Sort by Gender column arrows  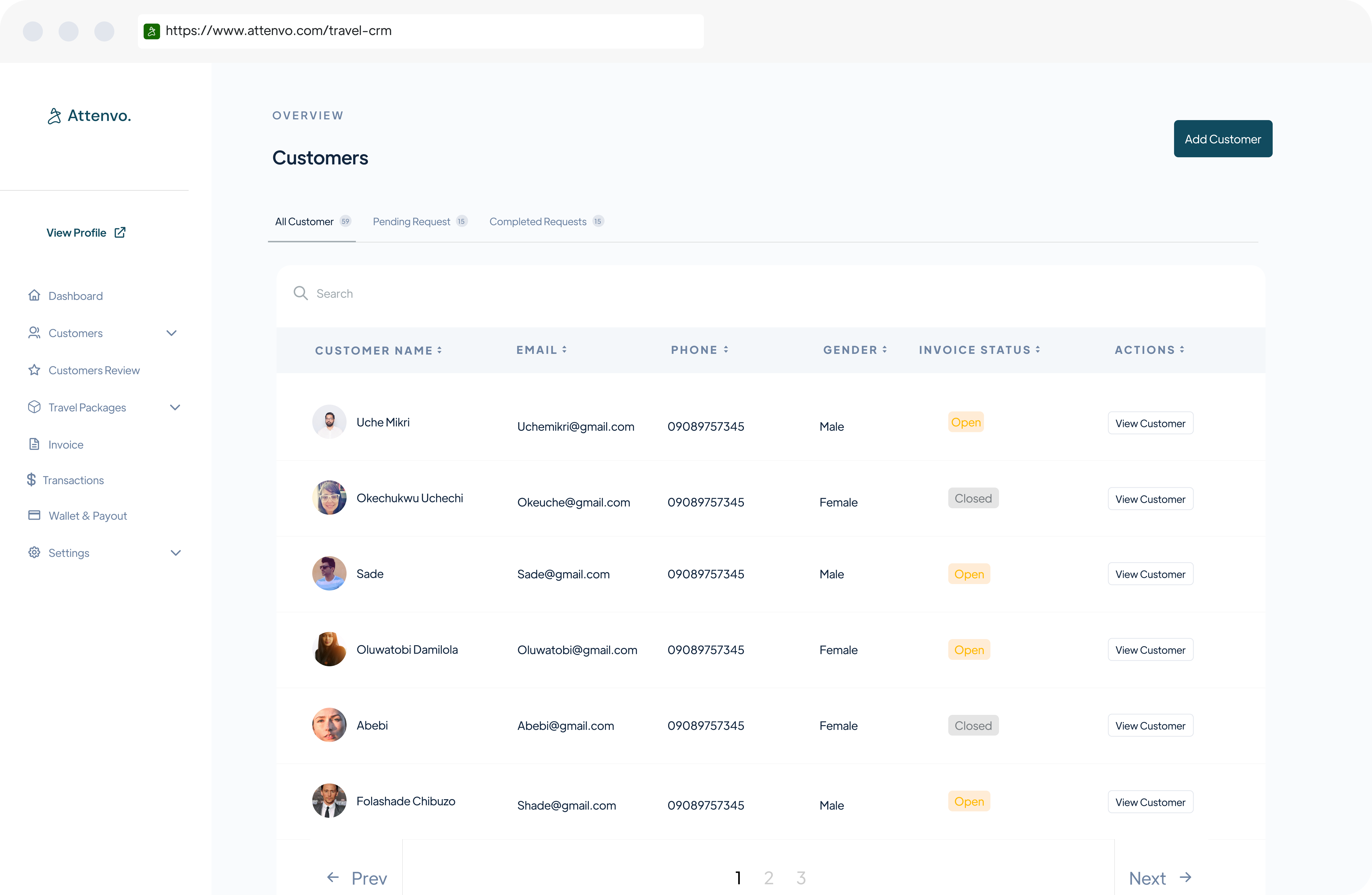[x=884, y=350]
